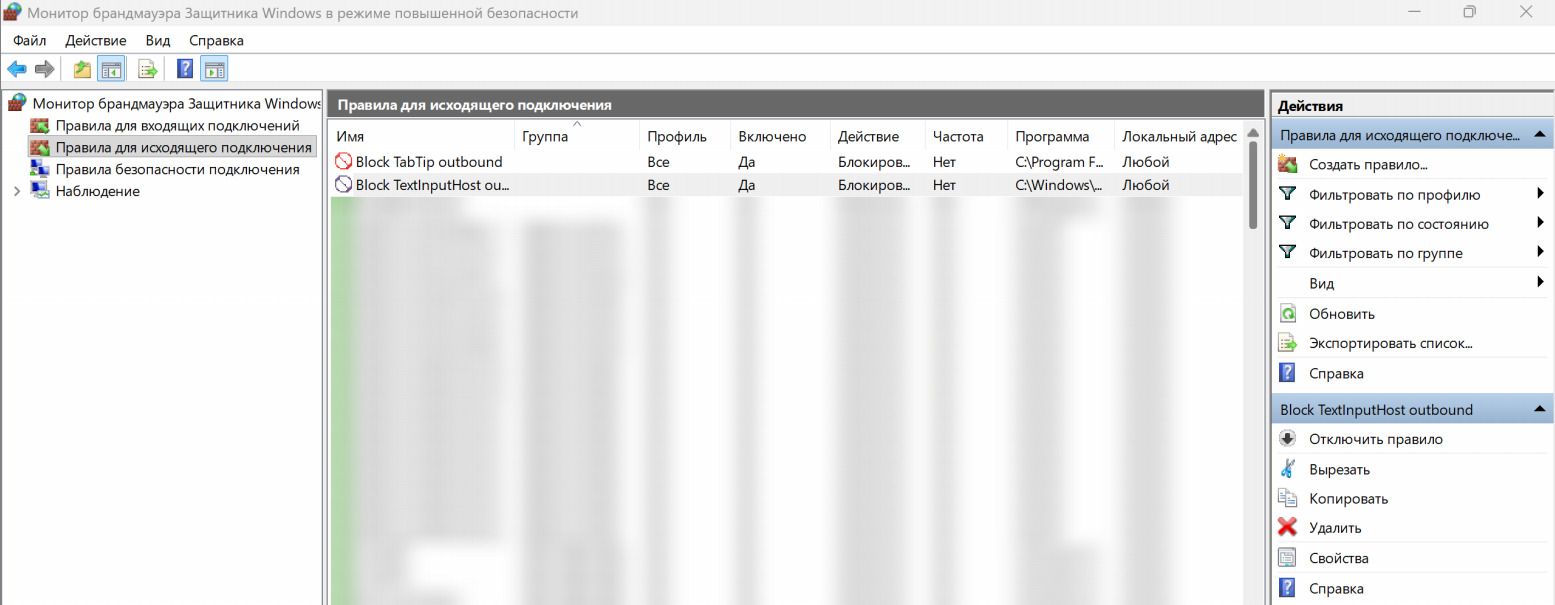The image size is (1555, 605).
Task: Sort by Действие column header
Action: point(878,137)
